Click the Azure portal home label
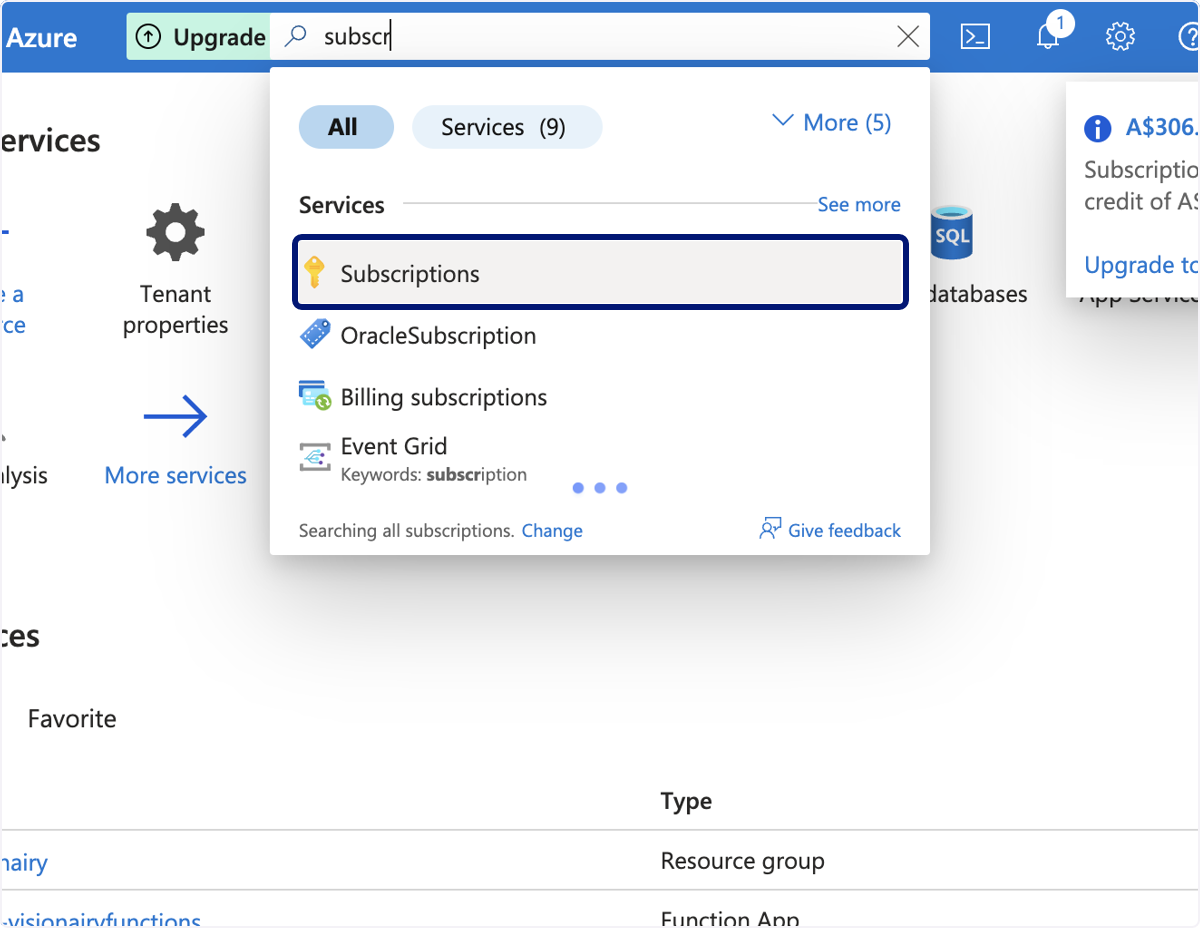 click(x=41, y=38)
